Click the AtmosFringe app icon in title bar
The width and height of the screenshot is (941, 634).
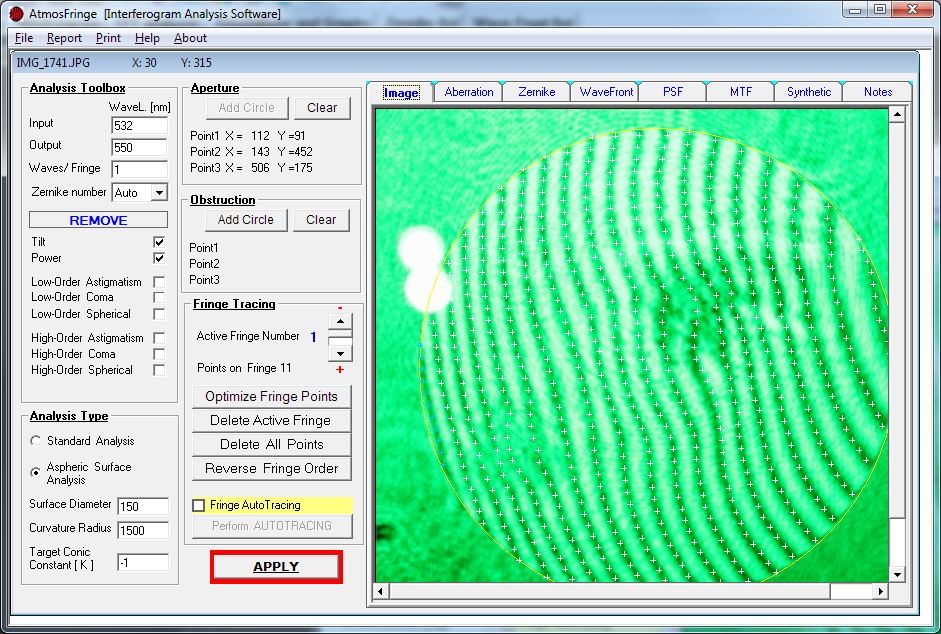coord(16,13)
